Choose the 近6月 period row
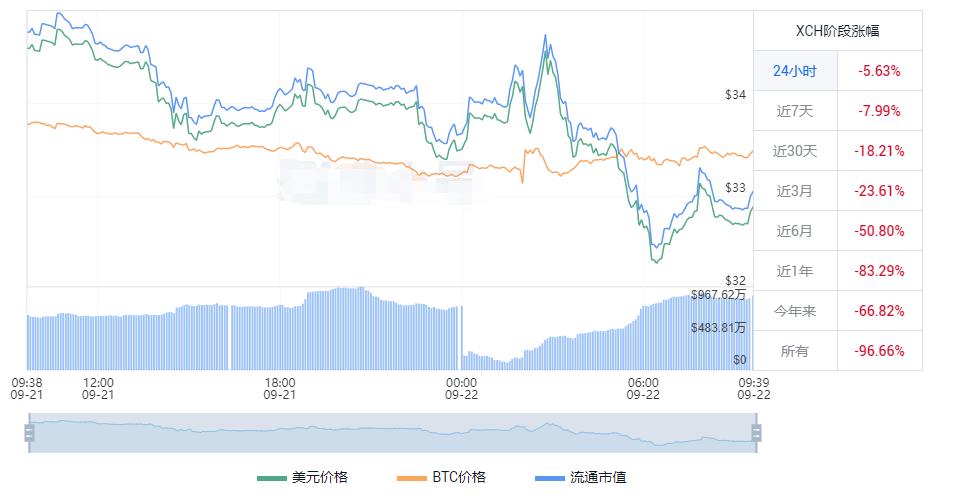This screenshot has width=954, height=496. 795,231
